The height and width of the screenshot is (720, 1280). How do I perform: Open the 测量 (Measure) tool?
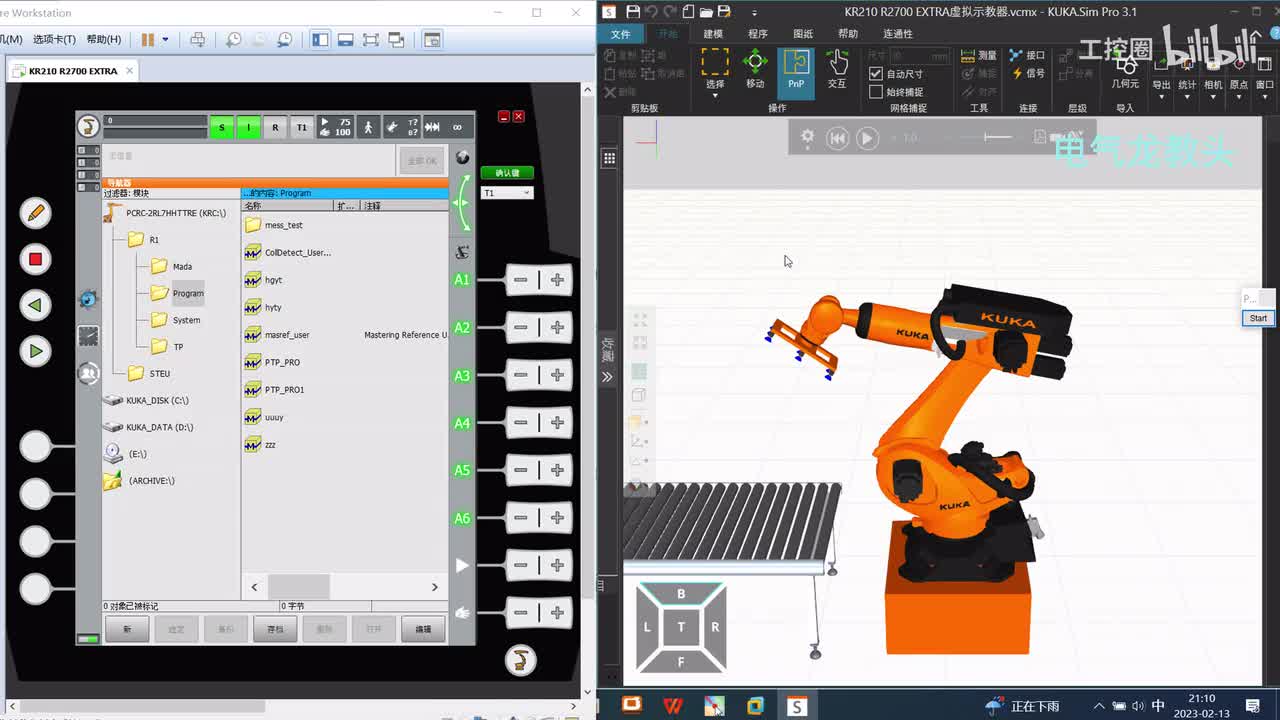[978, 55]
